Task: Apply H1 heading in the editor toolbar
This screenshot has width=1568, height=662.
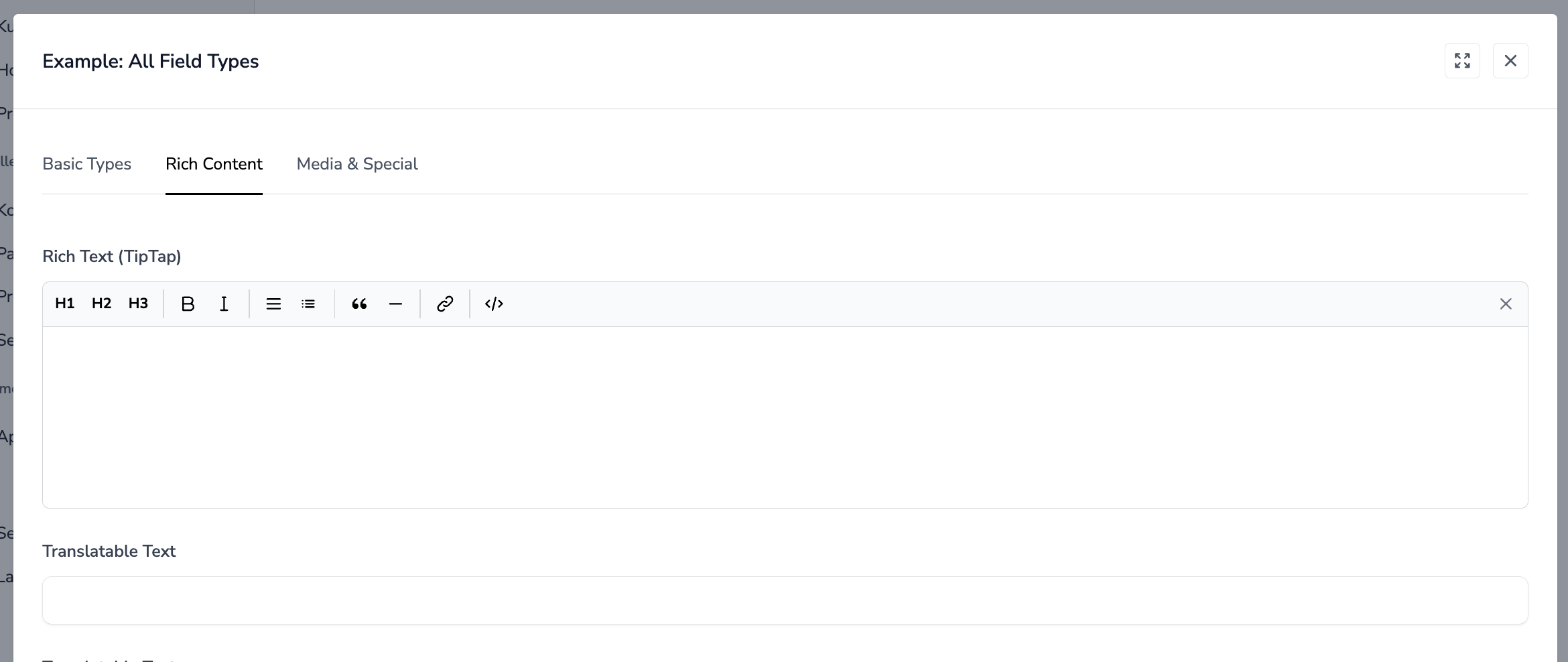Action: coord(65,304)
